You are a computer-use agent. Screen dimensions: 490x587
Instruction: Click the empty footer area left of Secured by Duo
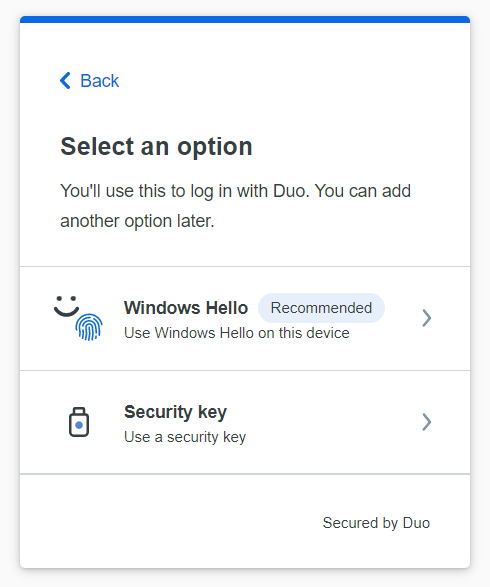tap(168, 523)
